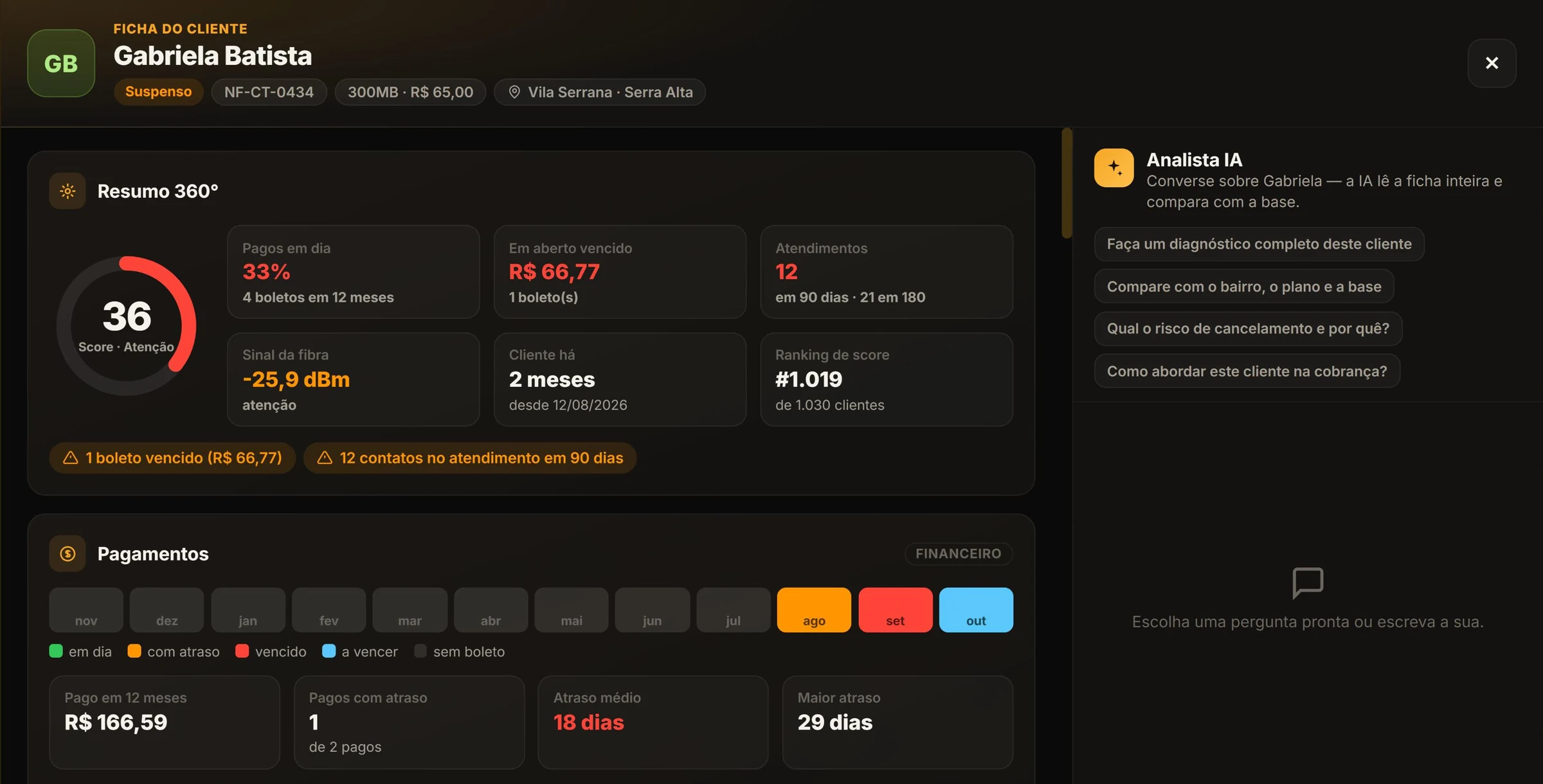This screenshot has height=784, width=1543.
Task: Ask 'Faça um diagnóstico completo deste cliente'
Action: tap(1259, 244)
